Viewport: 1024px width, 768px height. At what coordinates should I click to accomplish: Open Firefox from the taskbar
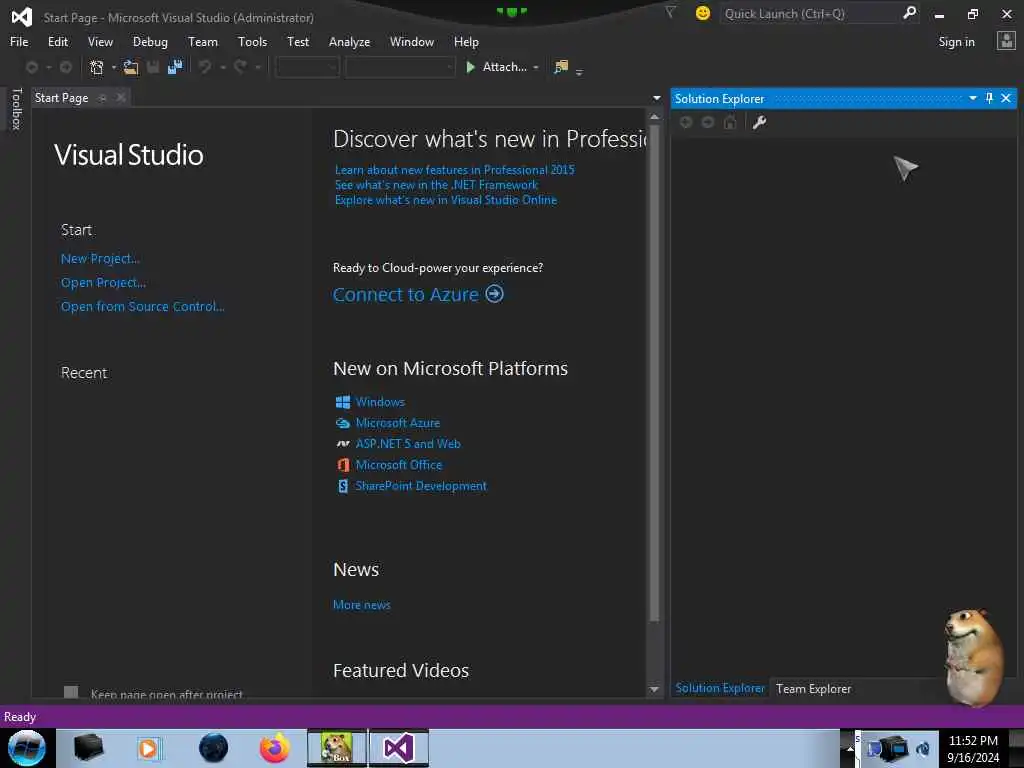(275, 748)
